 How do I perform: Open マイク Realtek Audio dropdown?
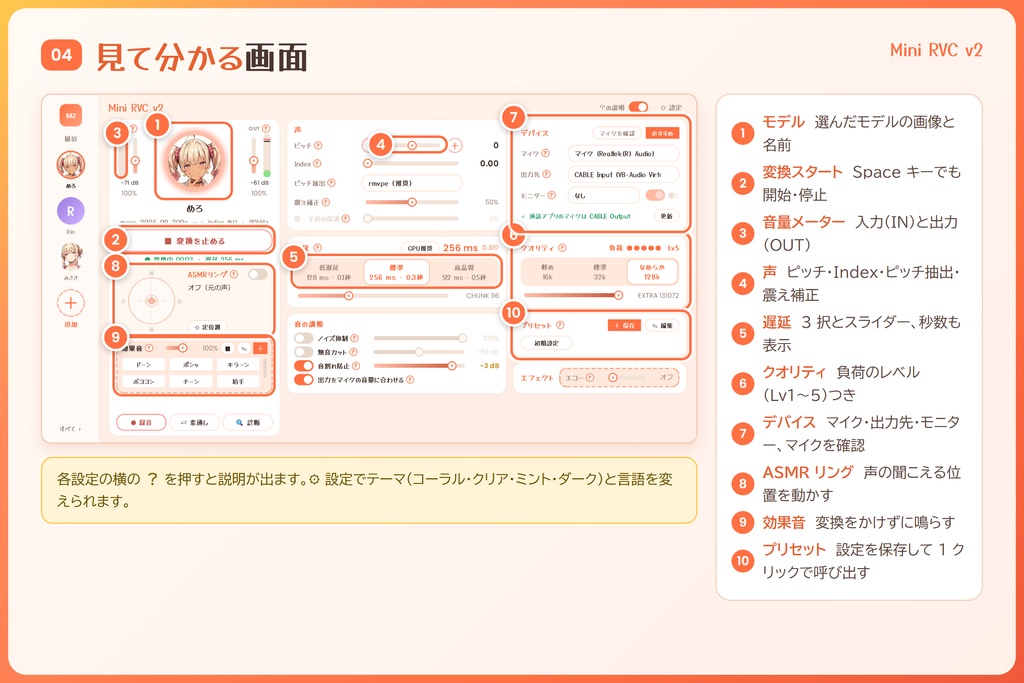point(624,153)
